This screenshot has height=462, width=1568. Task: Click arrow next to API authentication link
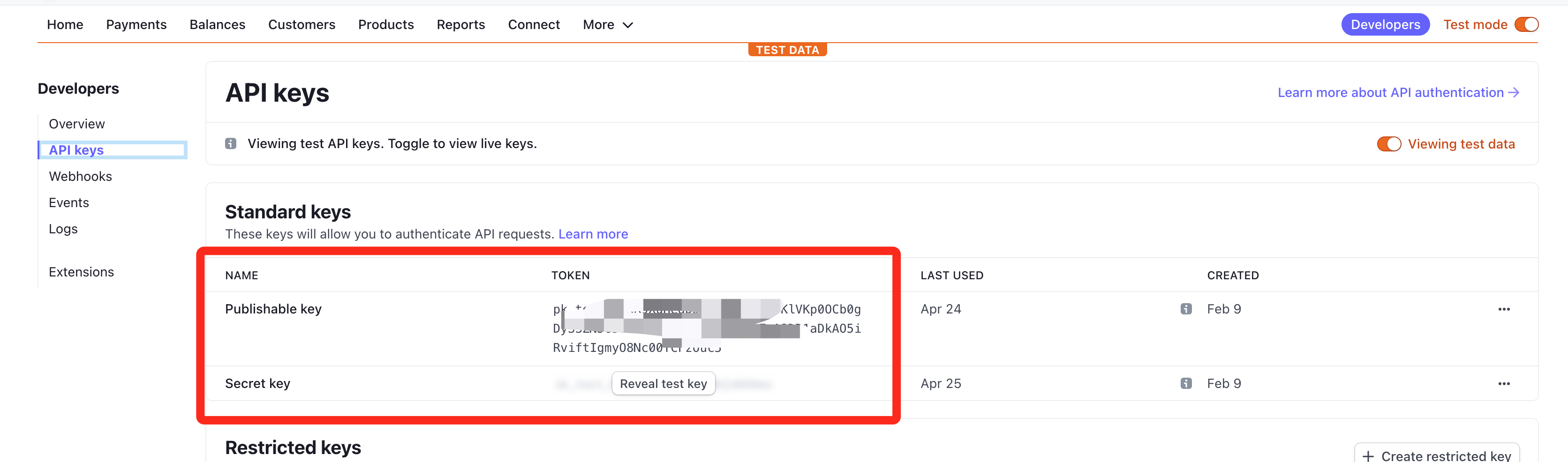(x=1514, y=92)
